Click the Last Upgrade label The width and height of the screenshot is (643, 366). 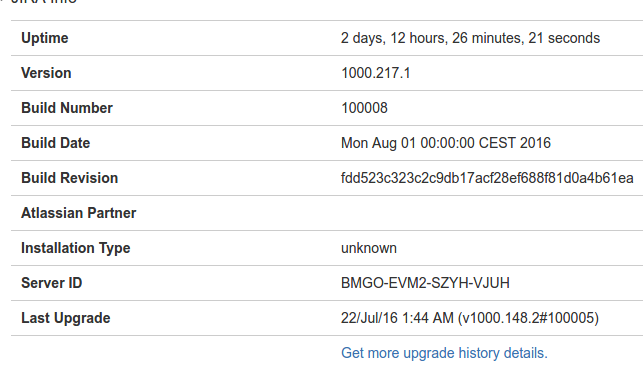(x=66, y=318)
